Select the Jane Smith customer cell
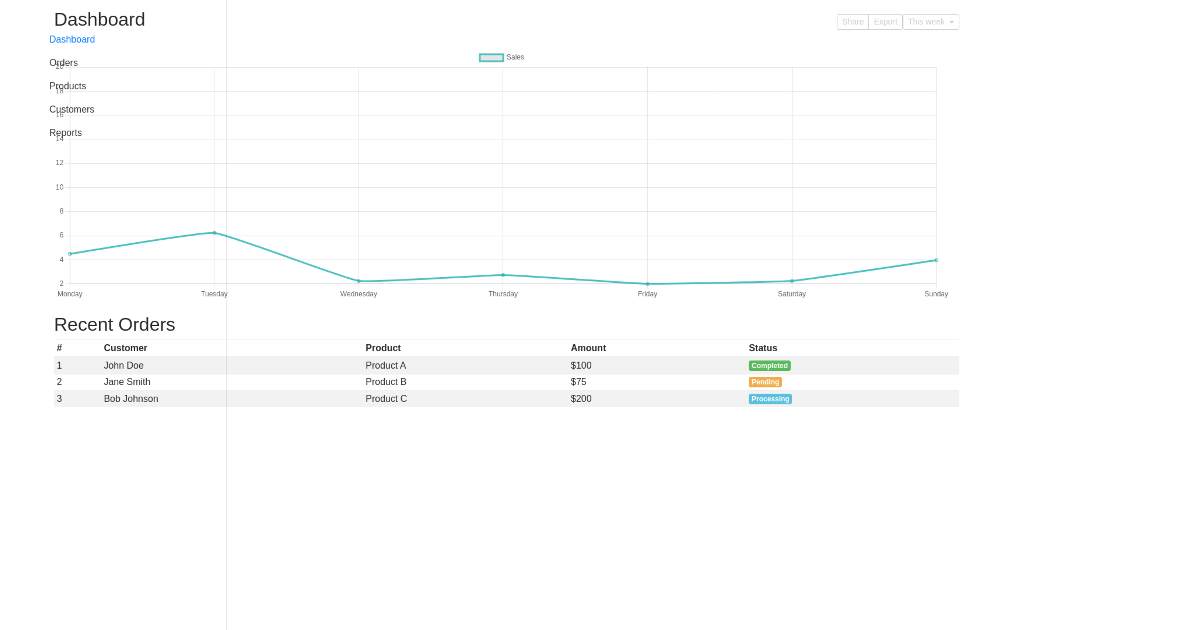Viewport: 1200px width, 630px height. (127, 382)
